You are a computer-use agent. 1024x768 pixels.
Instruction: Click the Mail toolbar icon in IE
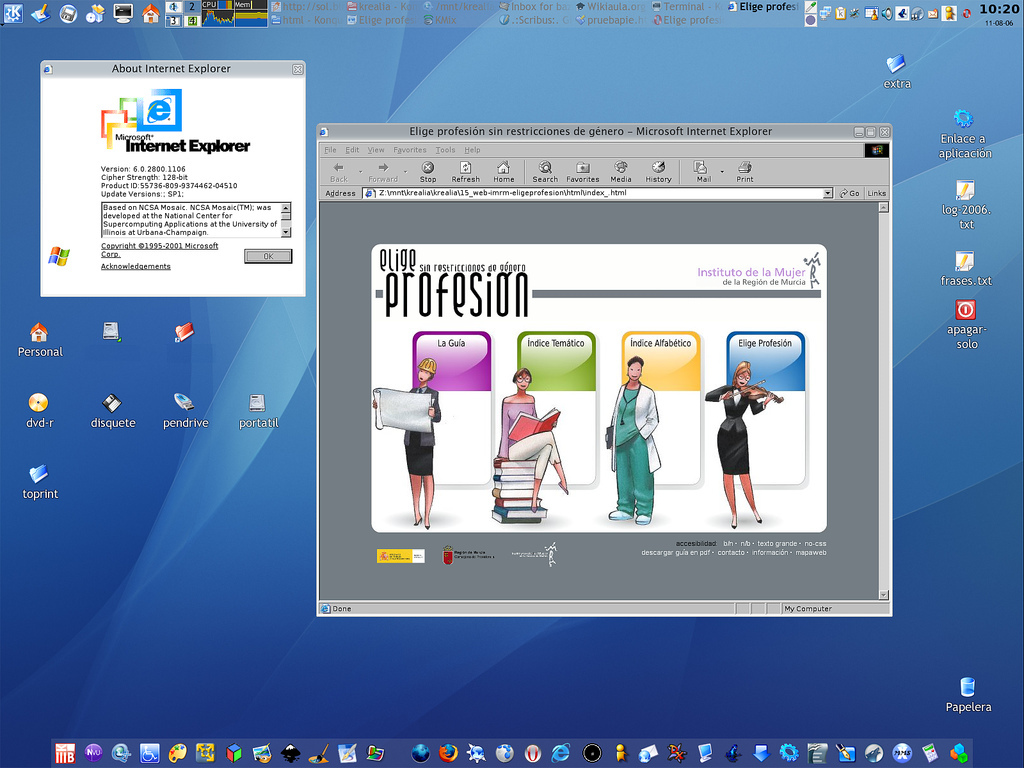click(703, 172)
